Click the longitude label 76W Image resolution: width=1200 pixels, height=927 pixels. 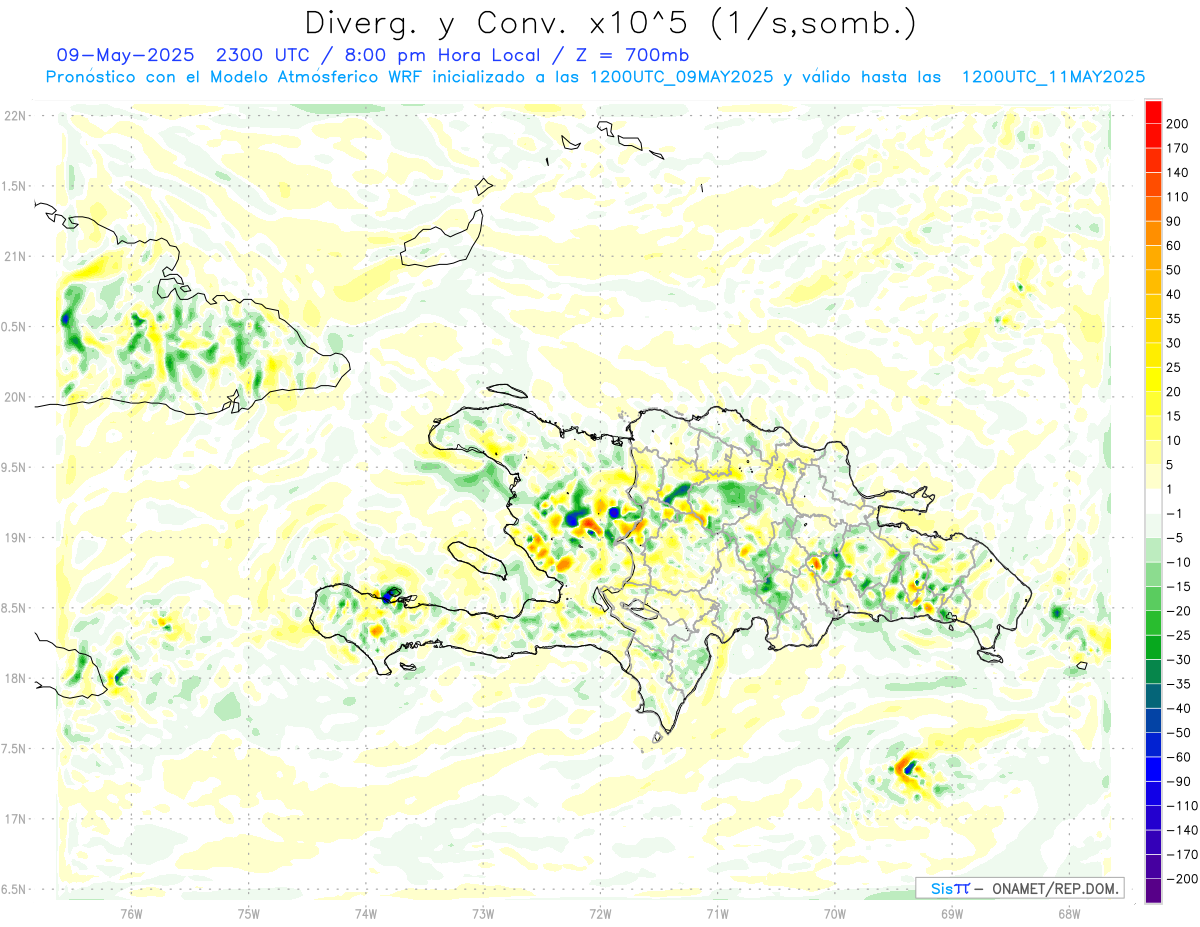(131, 912)
